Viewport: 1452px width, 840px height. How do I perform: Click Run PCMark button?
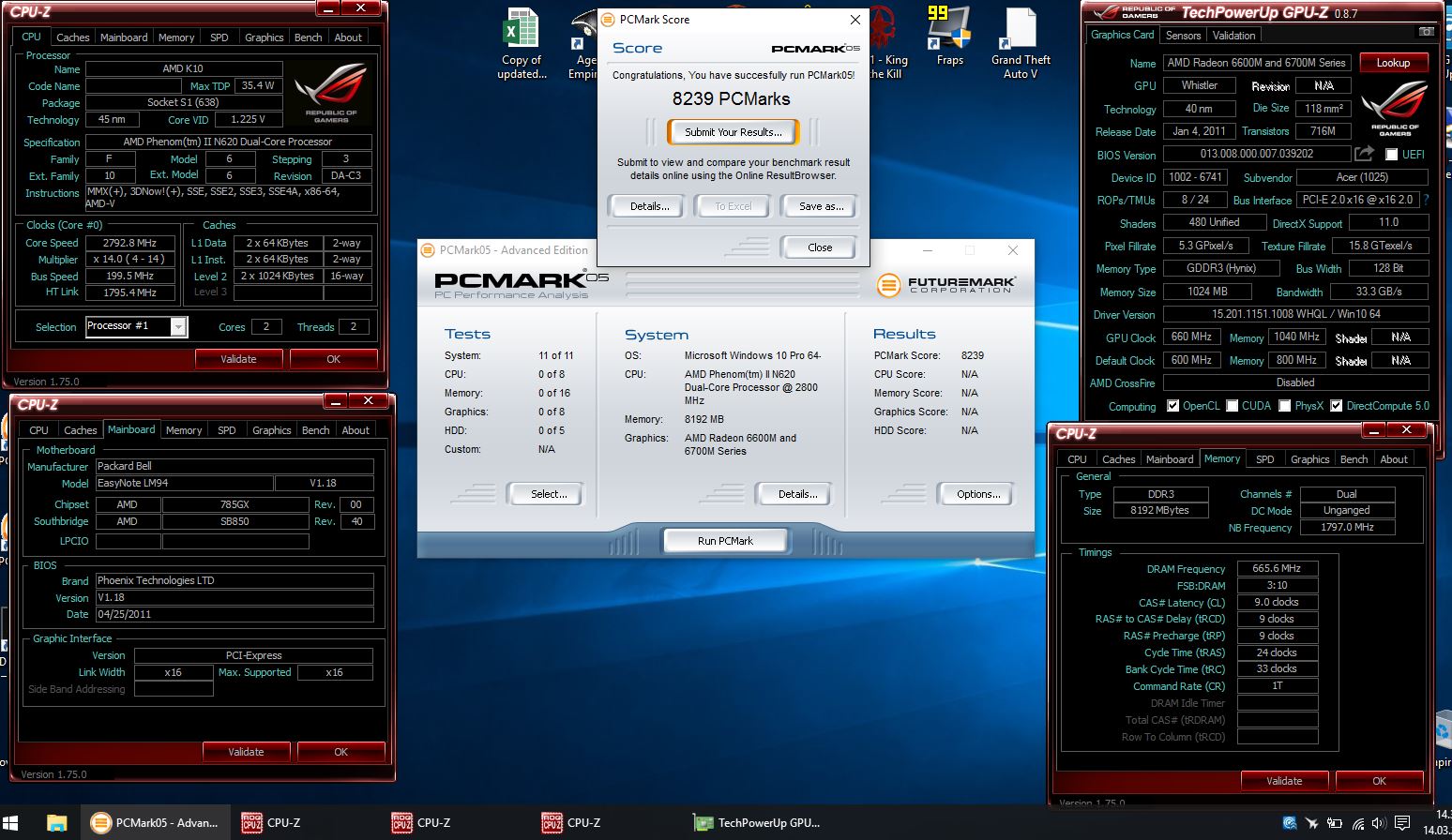coord(725,541)
